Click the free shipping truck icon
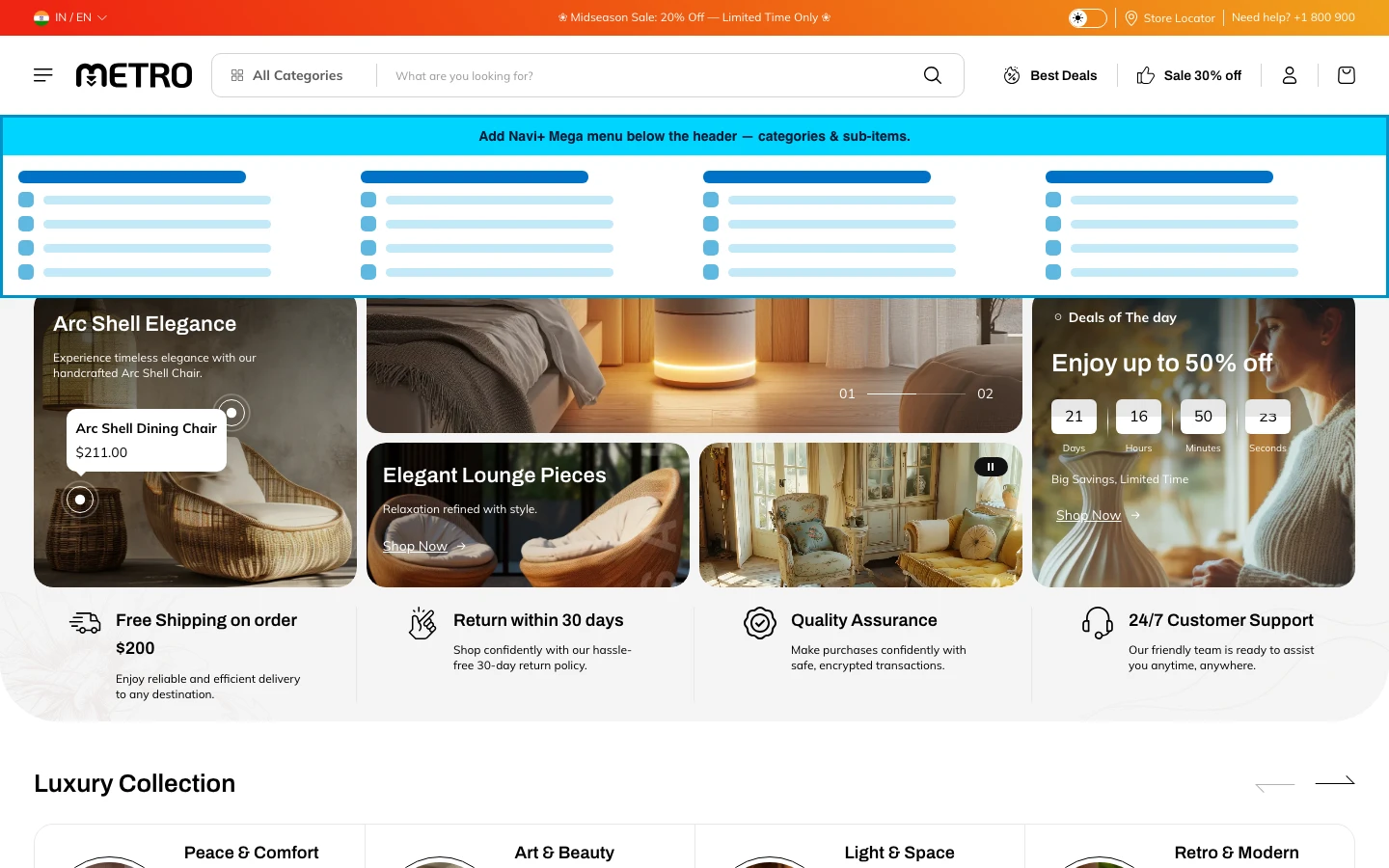This screenshot has height=868, width=1389. point(85,623)
